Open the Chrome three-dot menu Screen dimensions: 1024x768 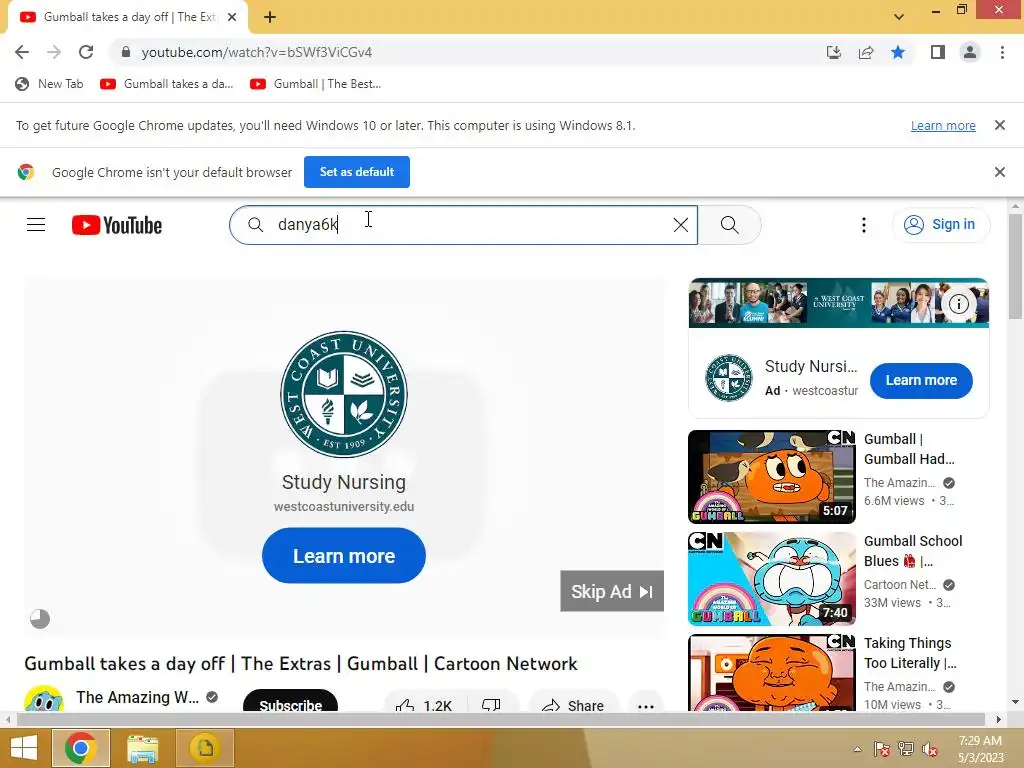point(1002,52)
